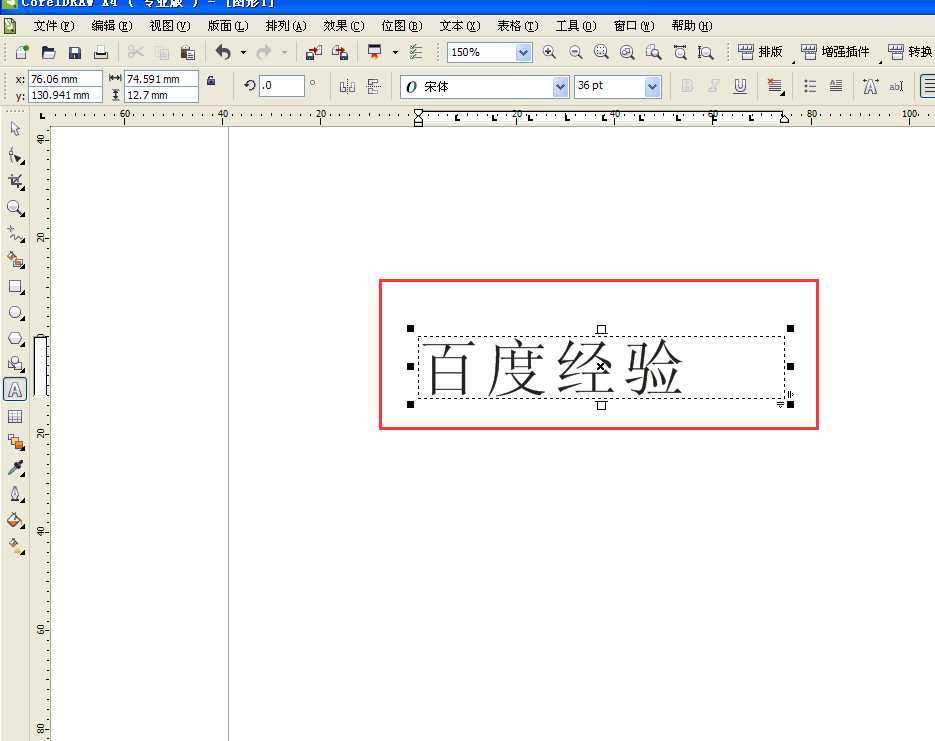Select the Shape tool
935x741 pixels.
point(14,155)
